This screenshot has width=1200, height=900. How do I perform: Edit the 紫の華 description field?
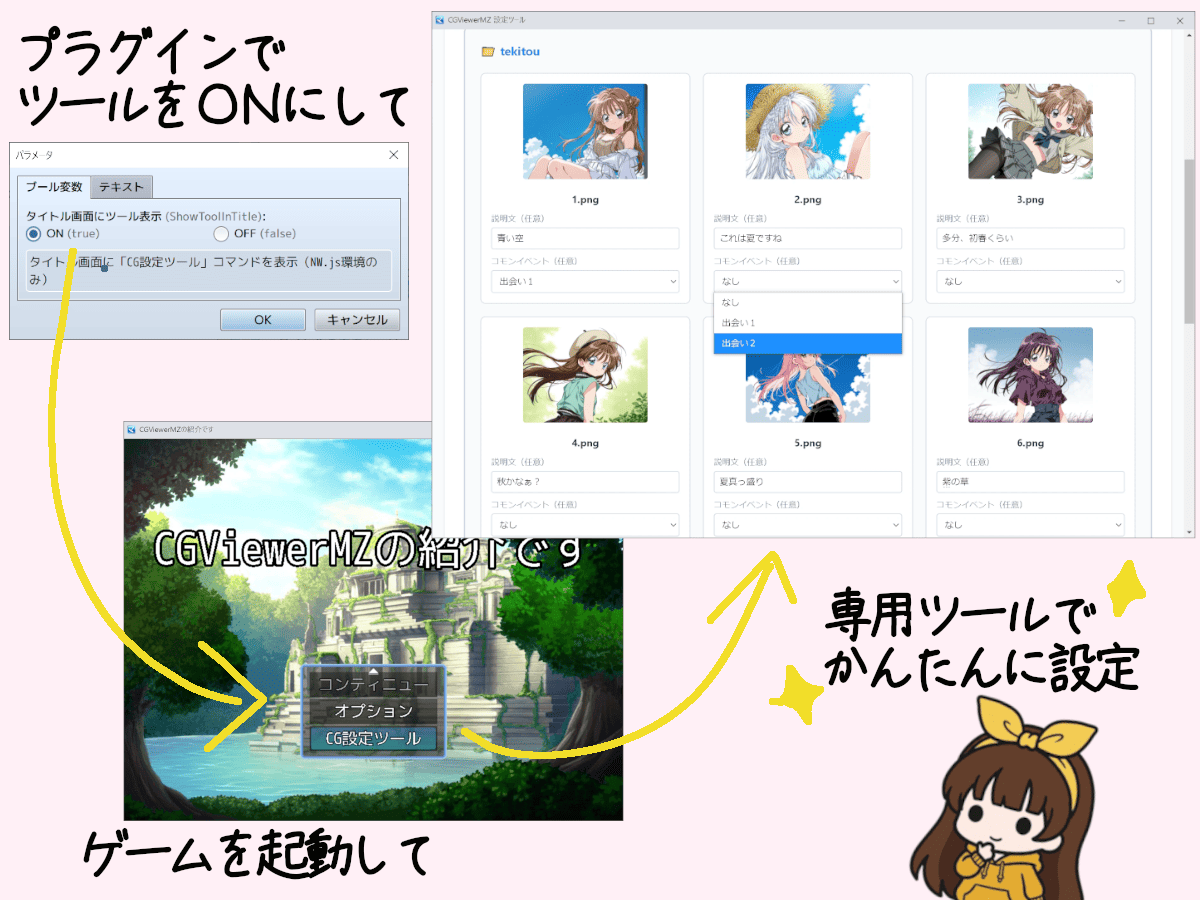coord(1030,482)
